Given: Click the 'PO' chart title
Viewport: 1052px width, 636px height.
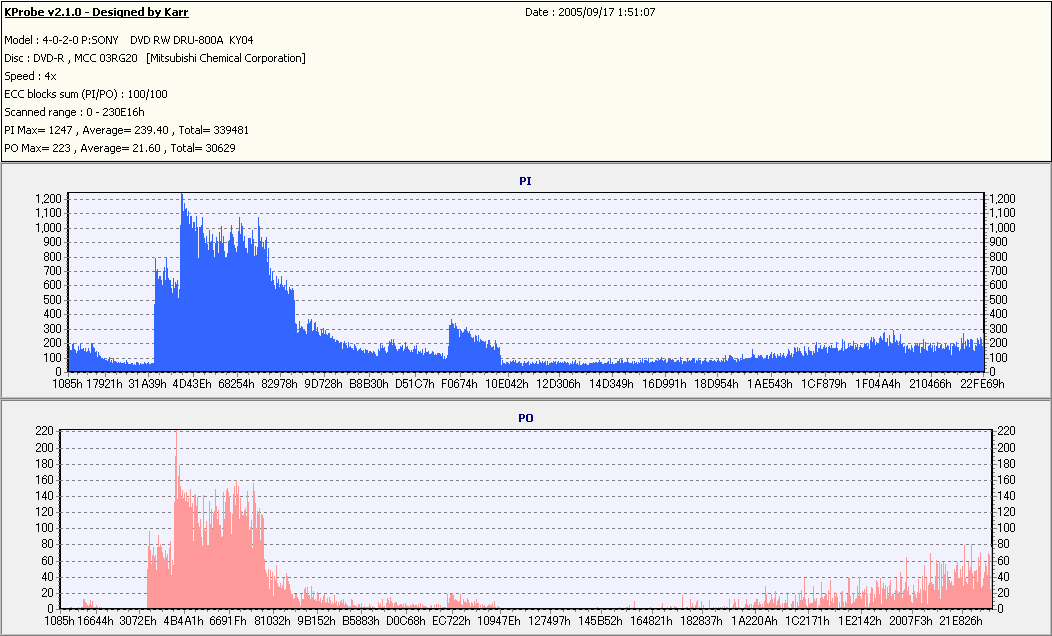Looking at the screenshot, I should (x=526, y=418).
